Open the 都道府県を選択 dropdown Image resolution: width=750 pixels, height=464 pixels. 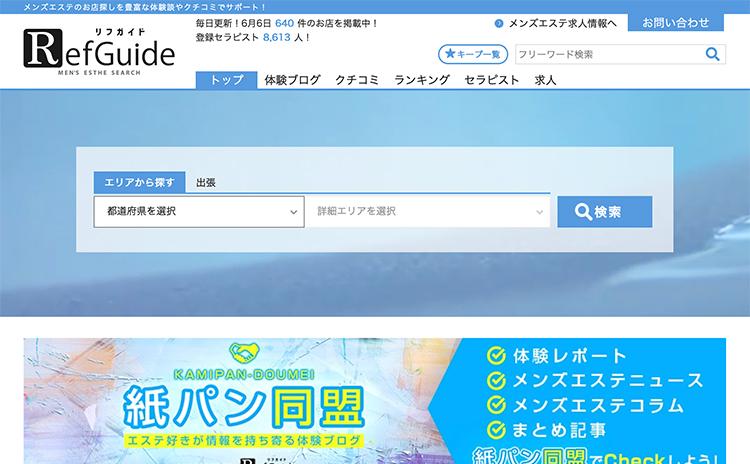pos(199,211)
